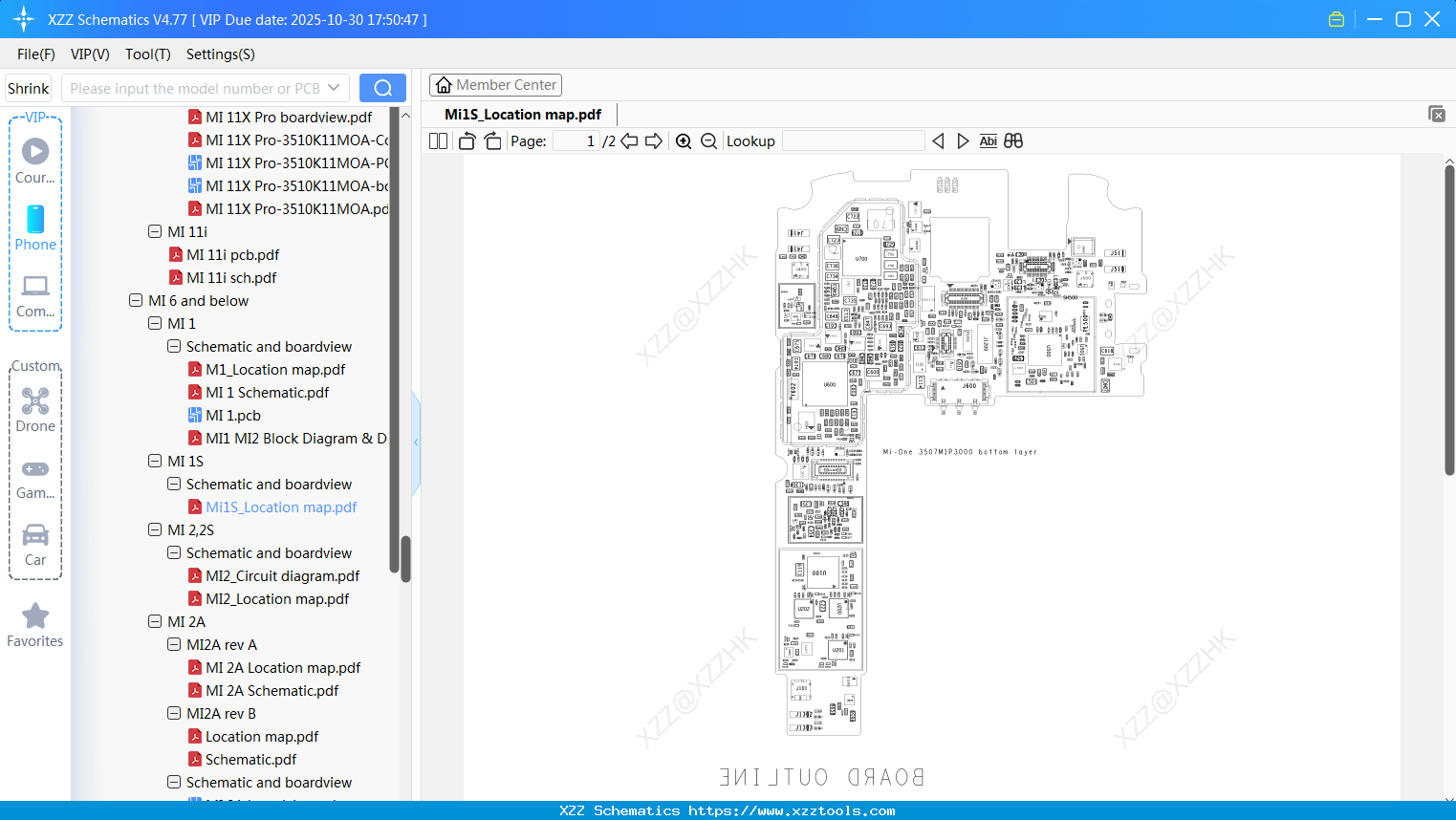Open the Tool(T) menu
The image size is (1456, 820).
(x=147, y=54)
